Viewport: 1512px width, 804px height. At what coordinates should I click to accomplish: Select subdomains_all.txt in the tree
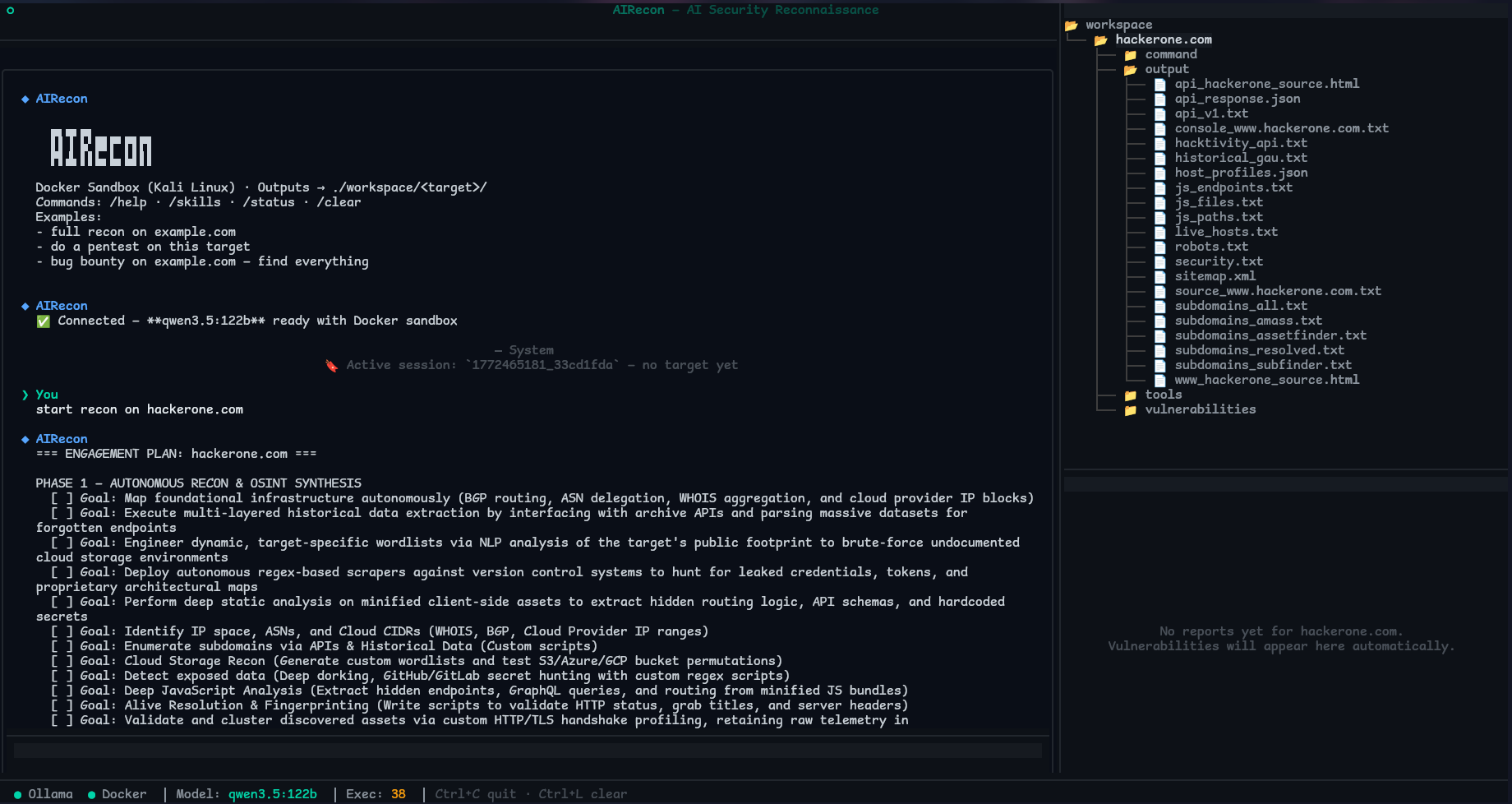(x=1240, y=306)
